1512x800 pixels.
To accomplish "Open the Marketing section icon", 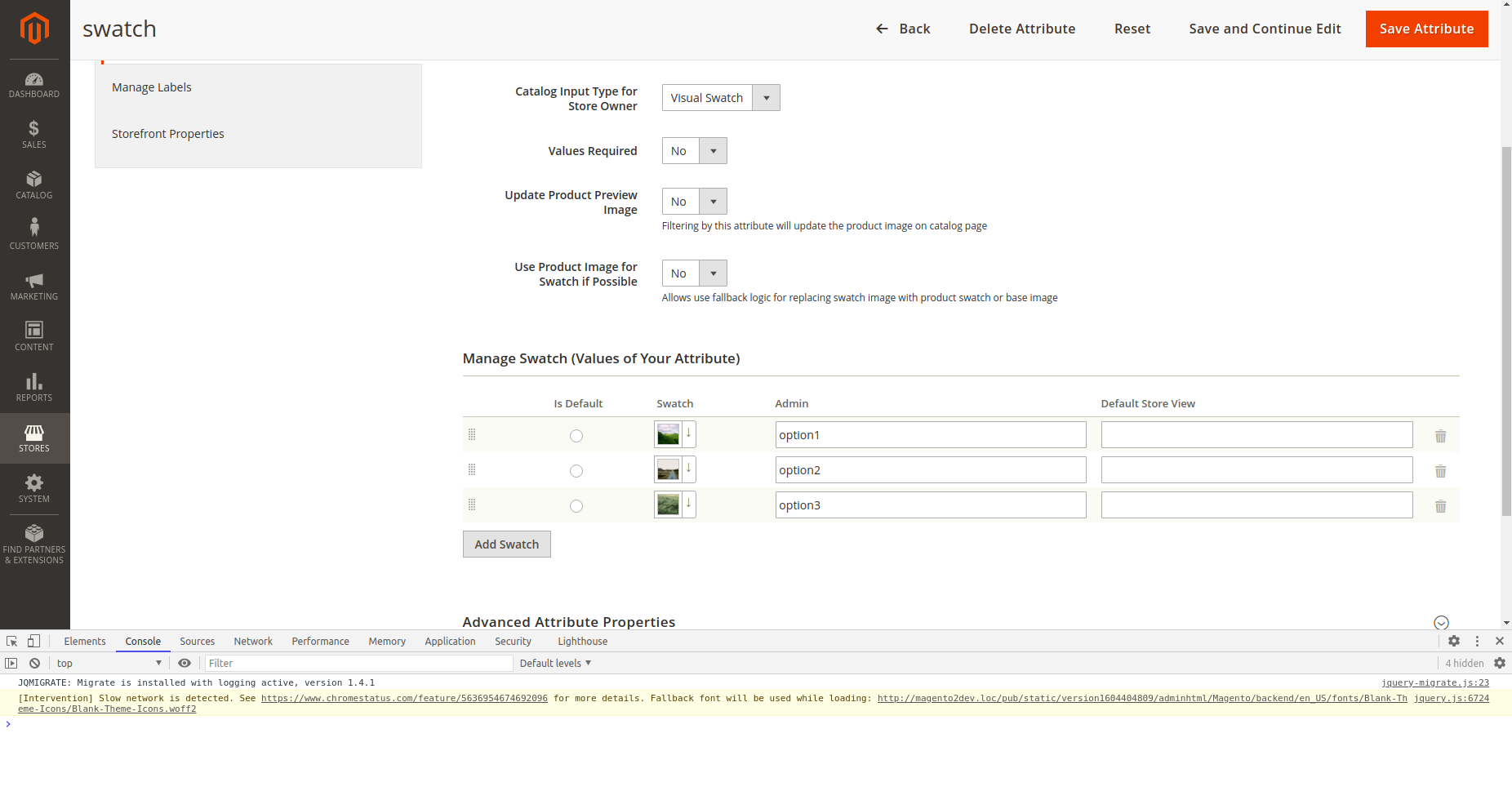I will coord(33,286).
